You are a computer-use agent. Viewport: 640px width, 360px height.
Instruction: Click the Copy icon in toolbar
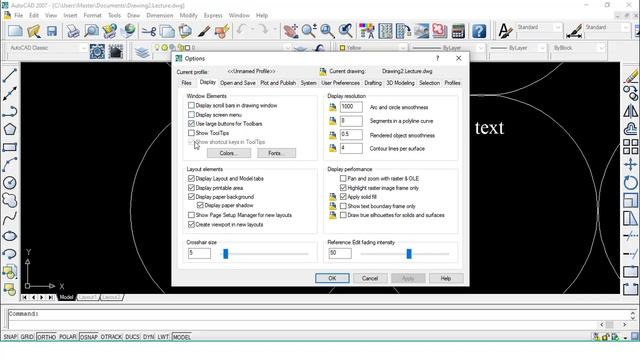pos(167,31)
